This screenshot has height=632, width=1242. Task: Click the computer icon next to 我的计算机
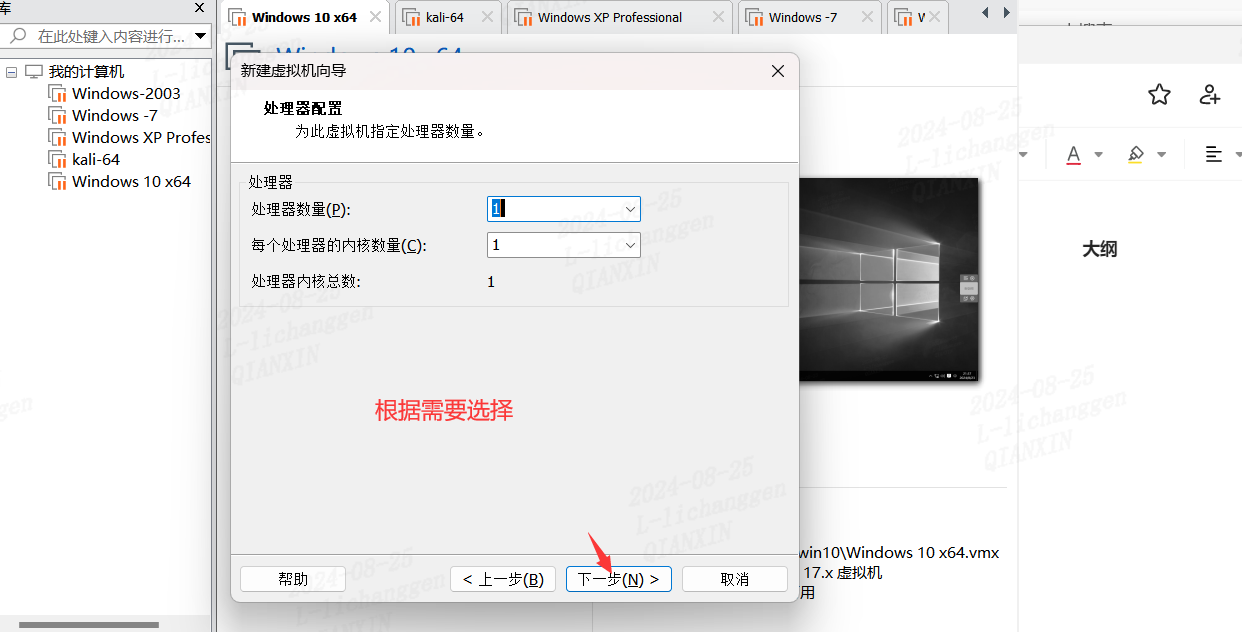point(34,72)
